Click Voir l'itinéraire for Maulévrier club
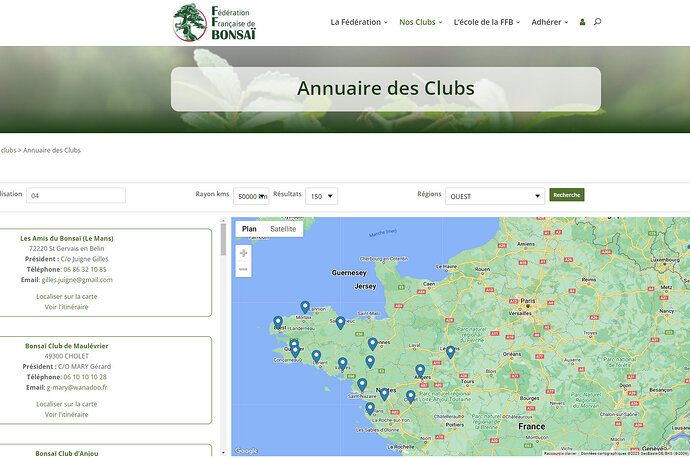The image size is (690, 458). point(66,414)
